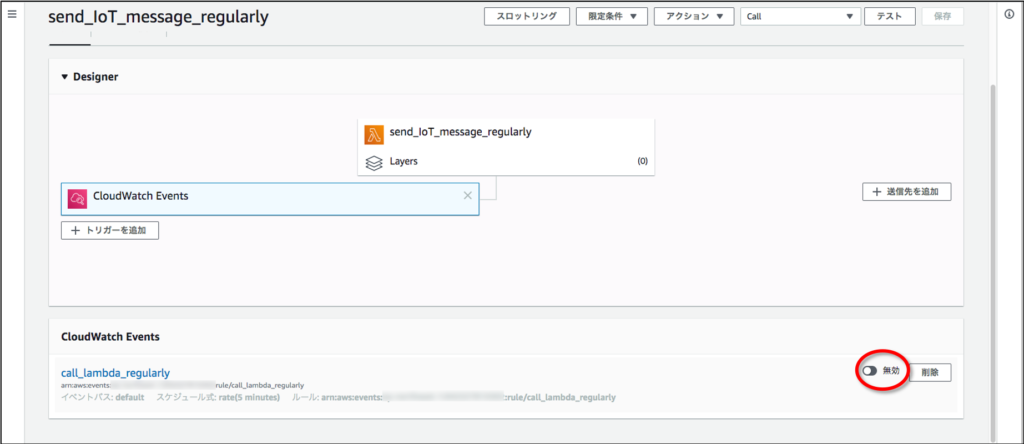Click the 保存 button
The image size is (1024, 444).
point(942,17)
